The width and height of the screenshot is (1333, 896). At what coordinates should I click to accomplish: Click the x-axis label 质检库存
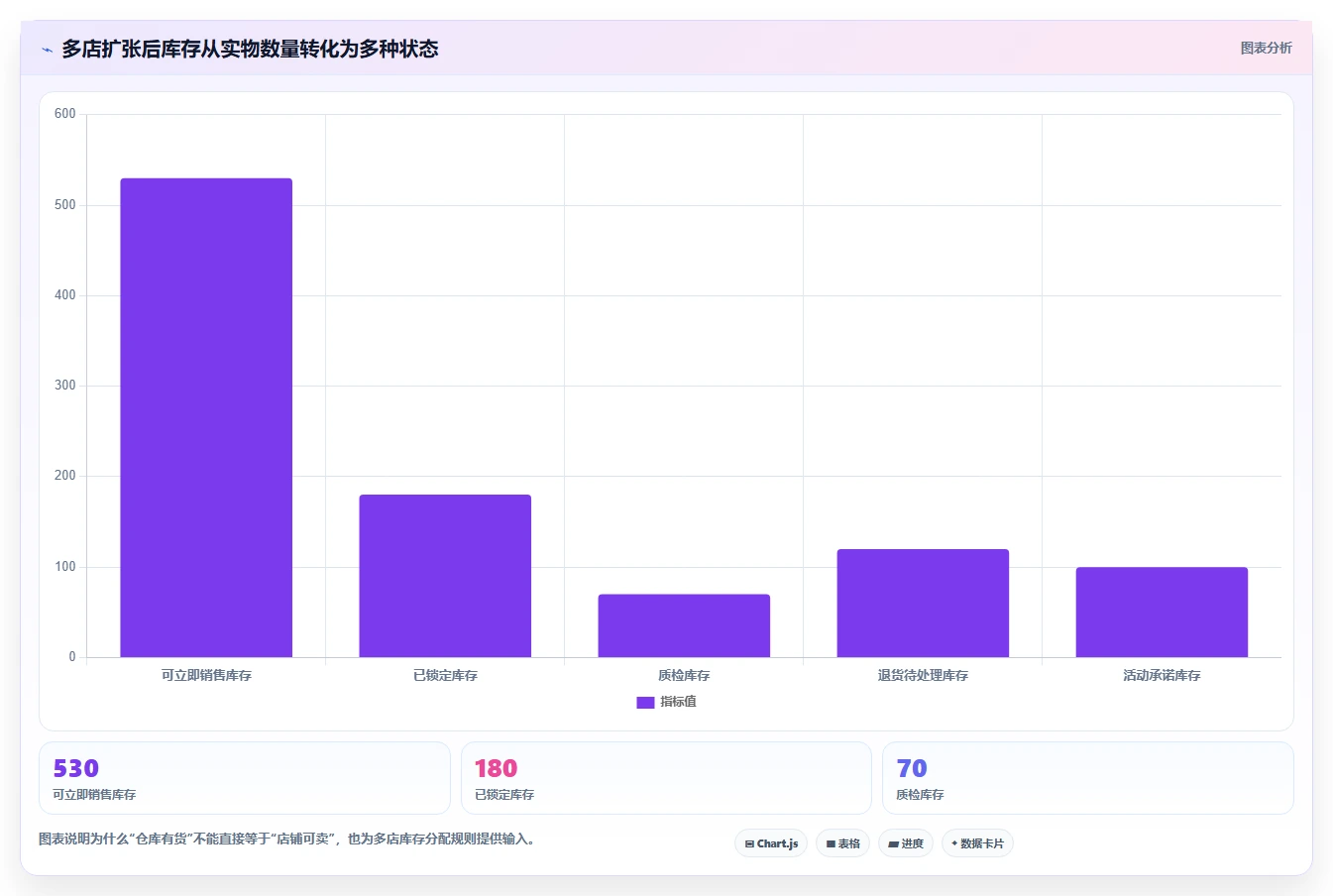point(684,676)
